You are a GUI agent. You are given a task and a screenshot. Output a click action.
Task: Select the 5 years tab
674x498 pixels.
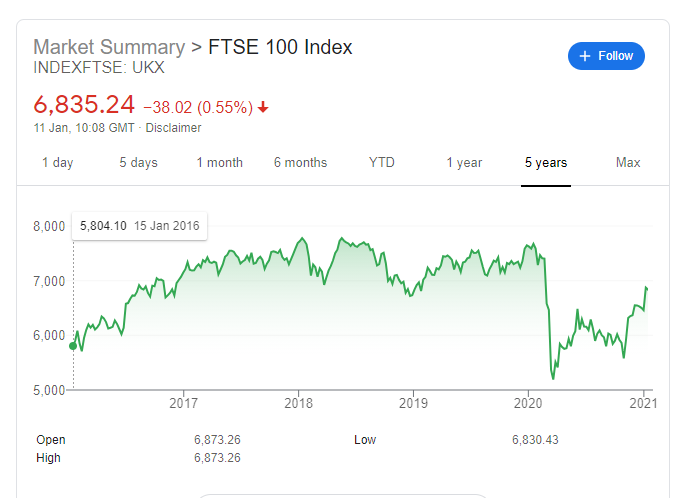(x=546, y=162)
